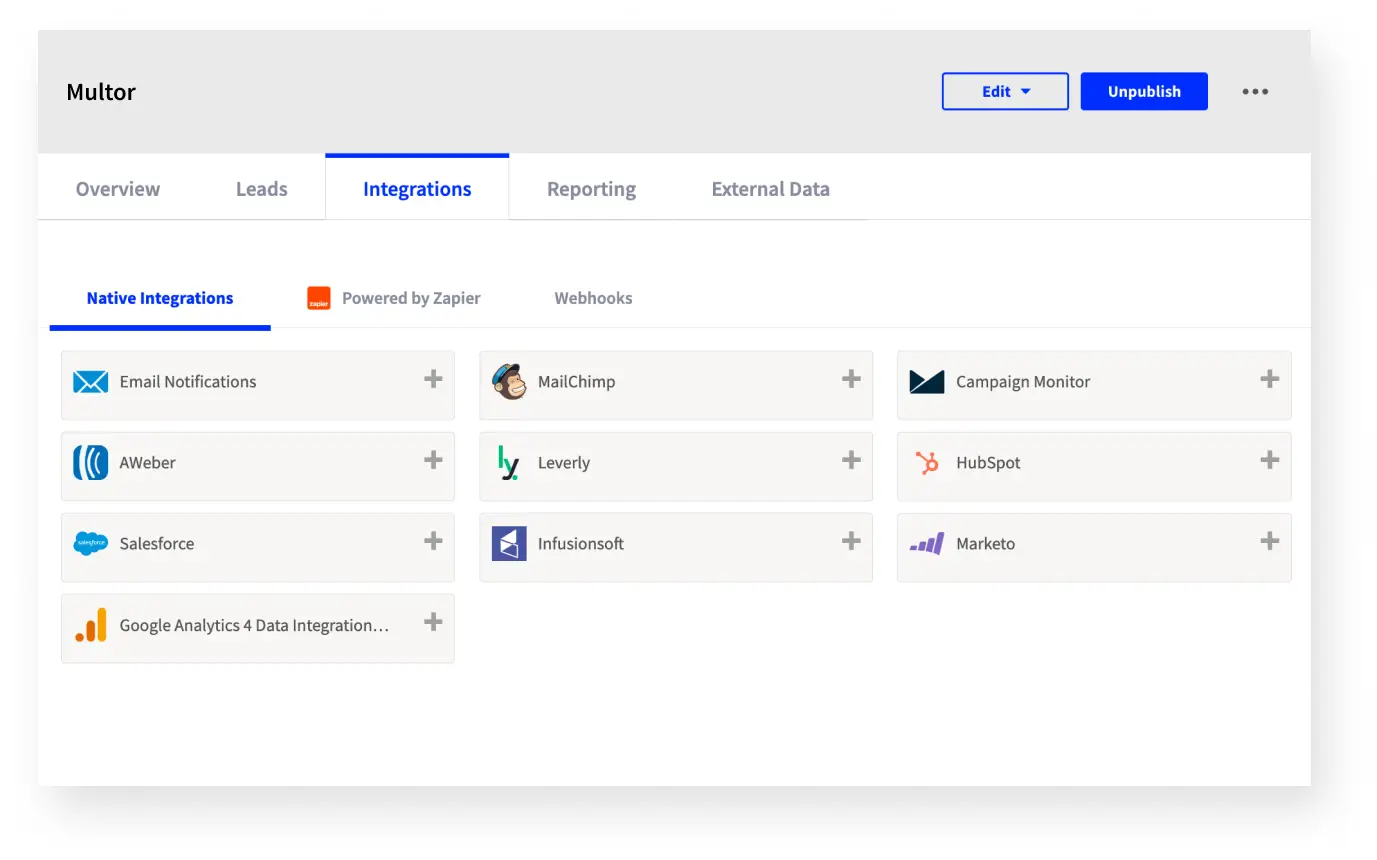Switch to the Overview tab
Image resolution: width=1377 pixels, height=860 pixels.
pyautogui.click(x=118, y=189)
